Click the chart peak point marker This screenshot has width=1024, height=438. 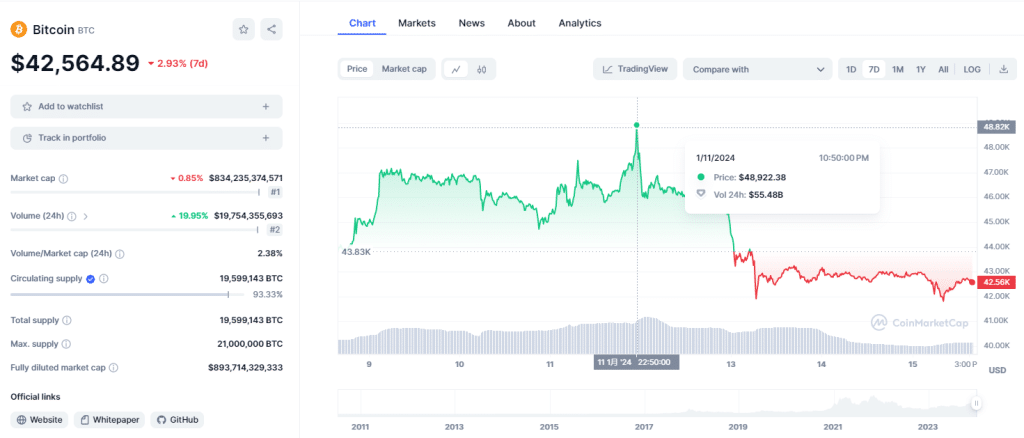(x=637, y=125)
